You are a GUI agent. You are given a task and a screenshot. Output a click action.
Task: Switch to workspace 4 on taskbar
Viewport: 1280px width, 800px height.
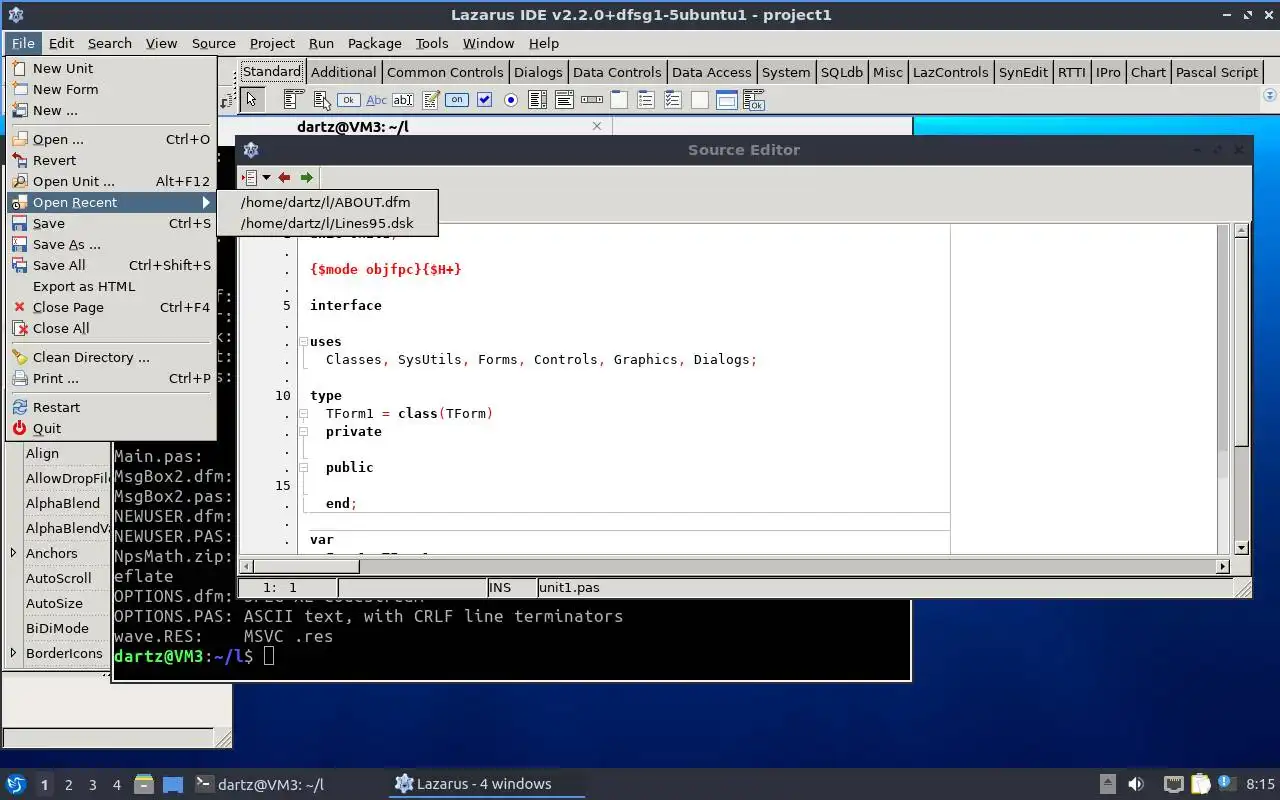coord(117,785)
